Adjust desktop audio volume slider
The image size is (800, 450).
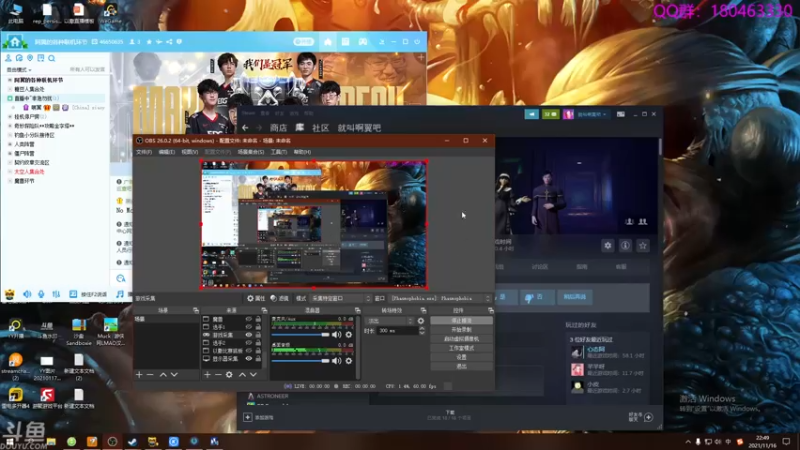pos(301,361)
